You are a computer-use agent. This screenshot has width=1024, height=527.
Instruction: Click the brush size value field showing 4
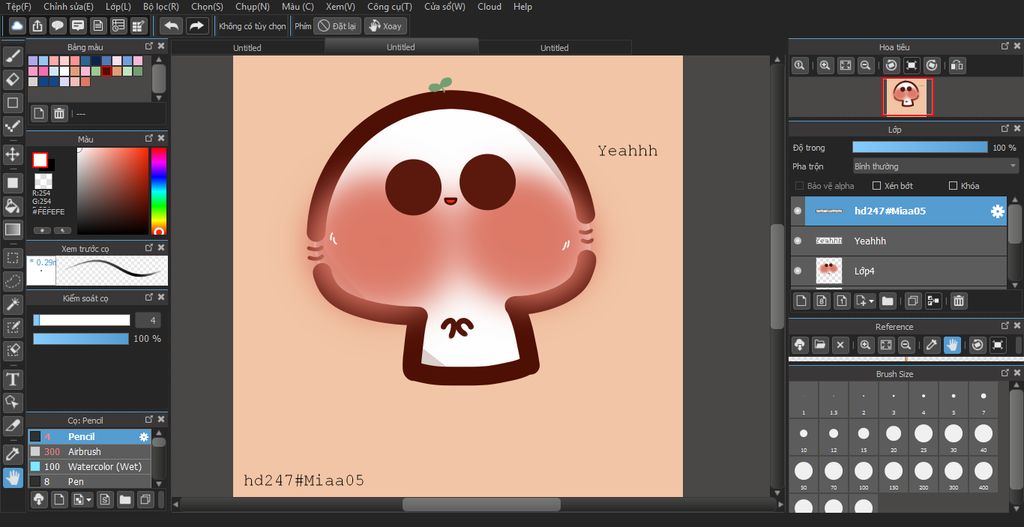pos(148,320)
